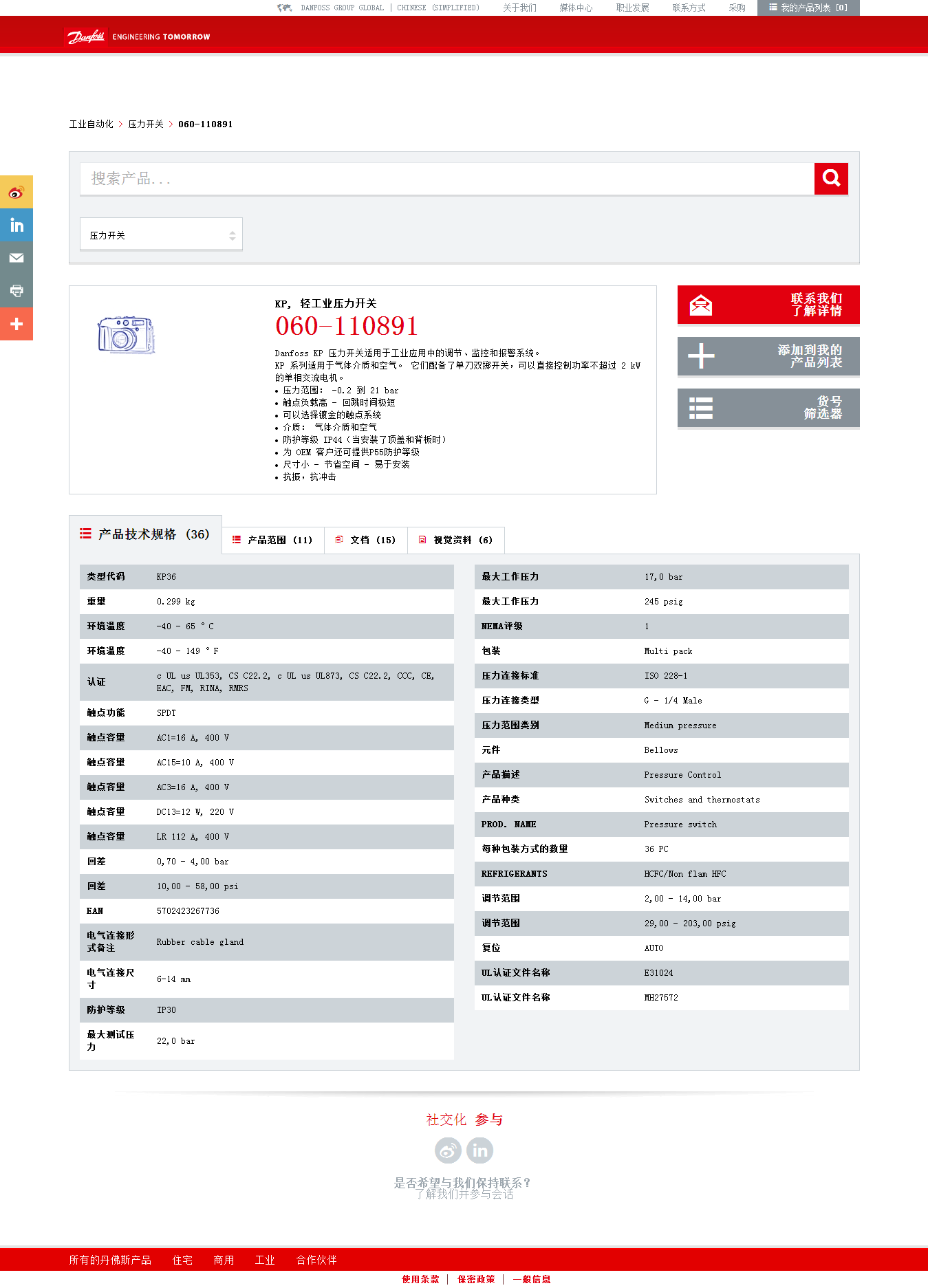Click the max test pressure 22,0 bar
This screenshot has width=928, height=1288.
tap(175, 1041)
